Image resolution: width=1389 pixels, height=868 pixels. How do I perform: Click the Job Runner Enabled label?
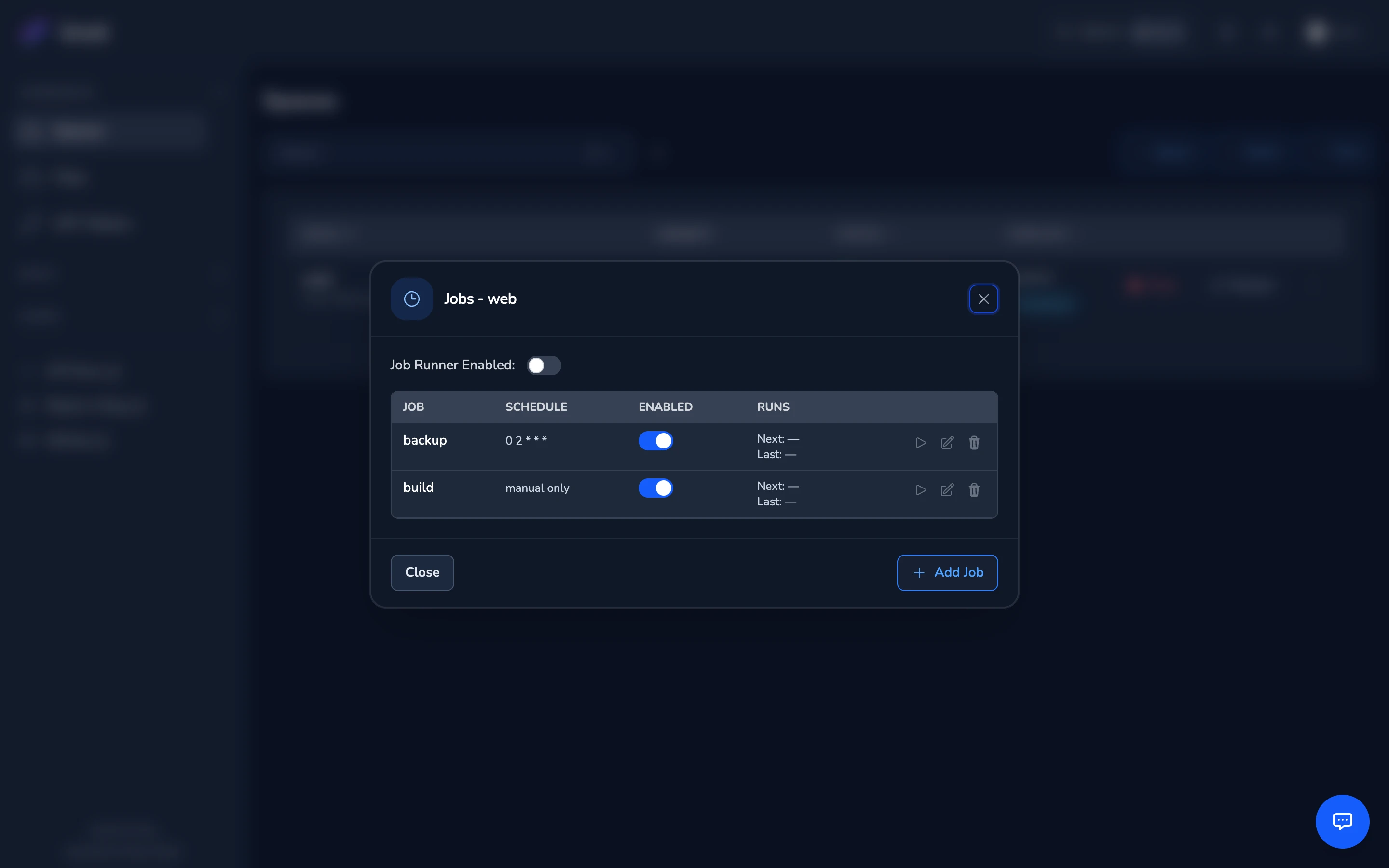(x=452, y=365)
